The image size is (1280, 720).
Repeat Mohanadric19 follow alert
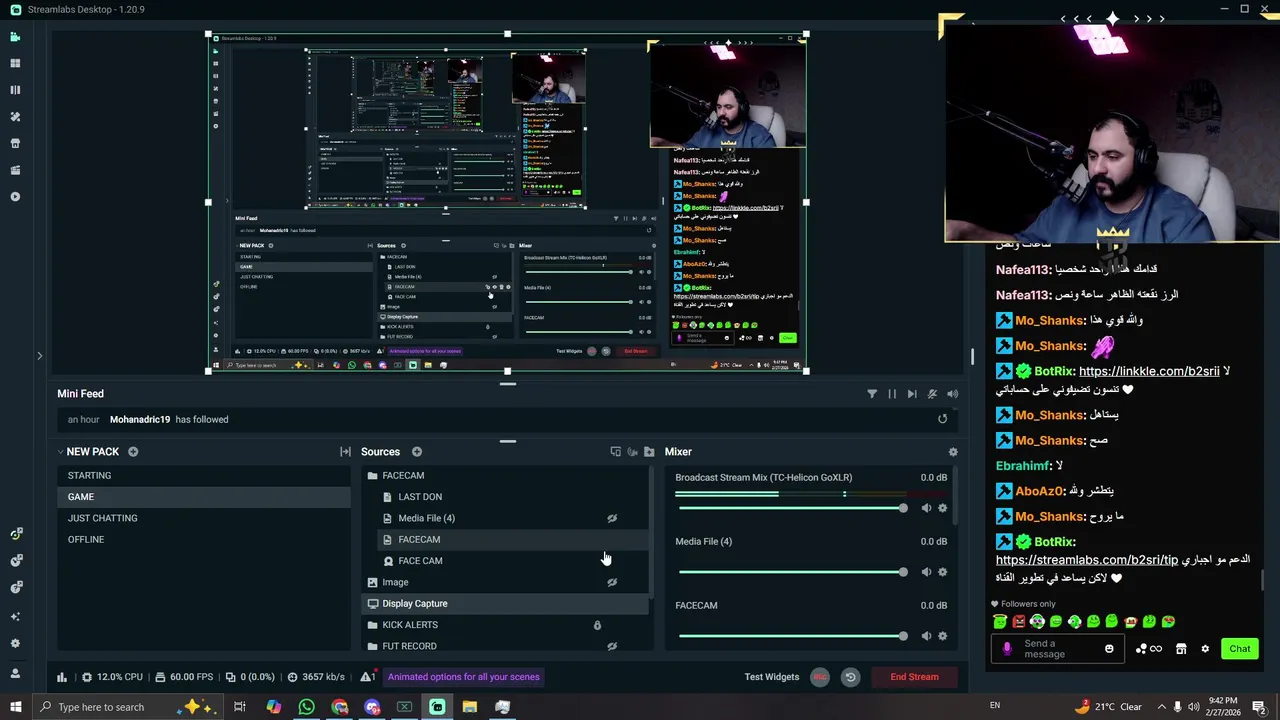pos(942,419)
